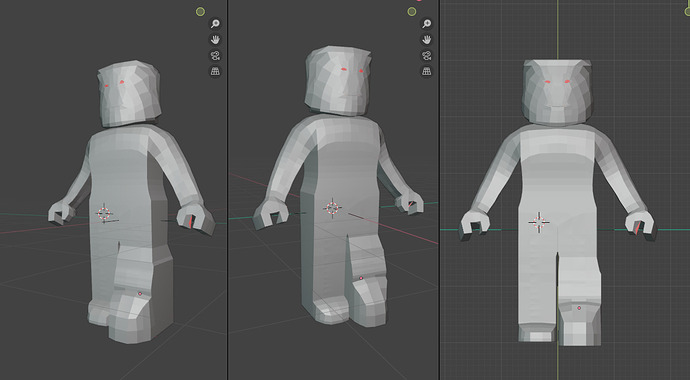Image resolution: width=690 pixels, height=380 pixels.
Task: Switch perspective/orthographic grid icon in middle viewport
Action: point(426,71)
